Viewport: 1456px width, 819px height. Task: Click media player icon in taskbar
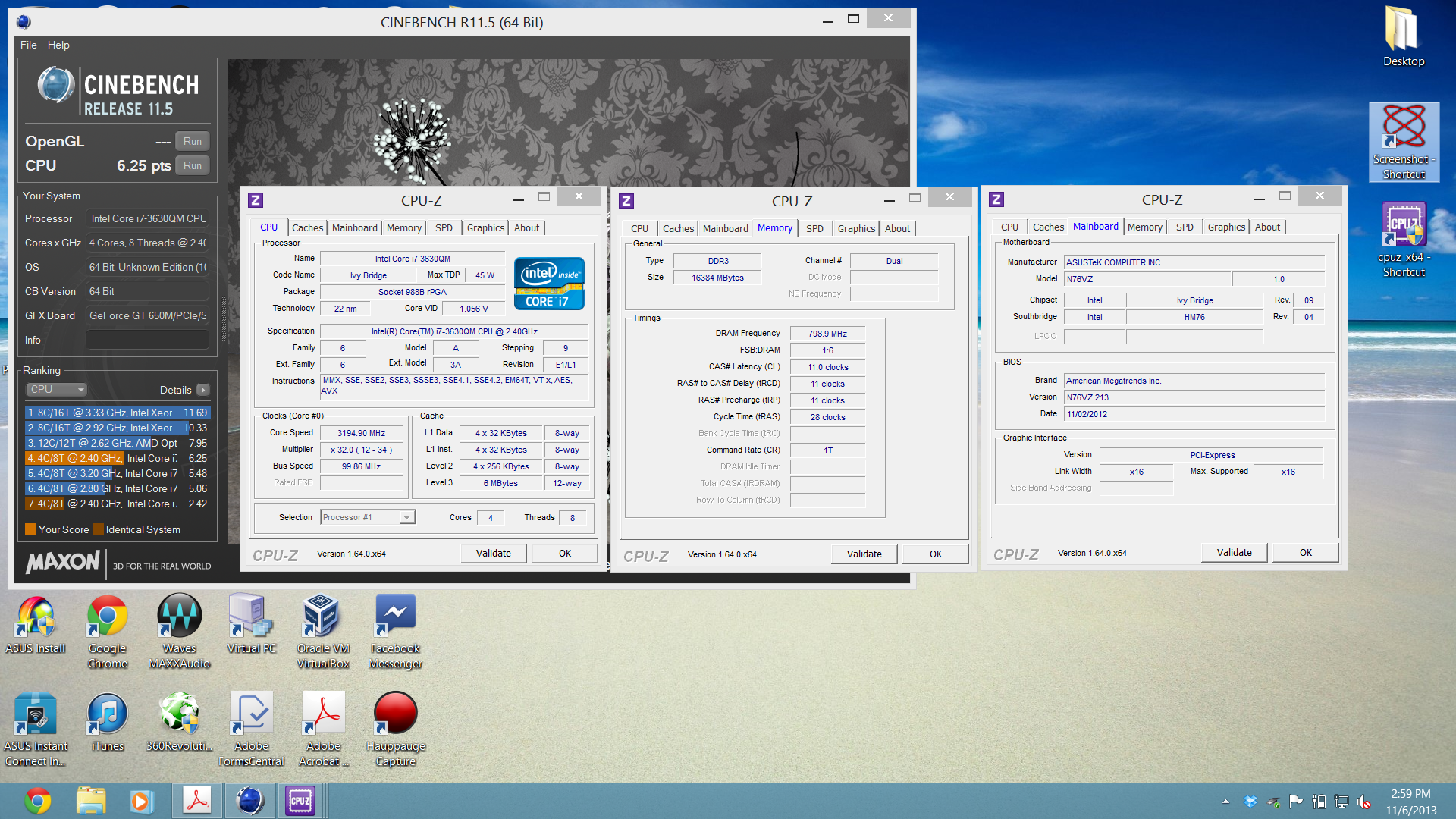(x=141, y=801)
